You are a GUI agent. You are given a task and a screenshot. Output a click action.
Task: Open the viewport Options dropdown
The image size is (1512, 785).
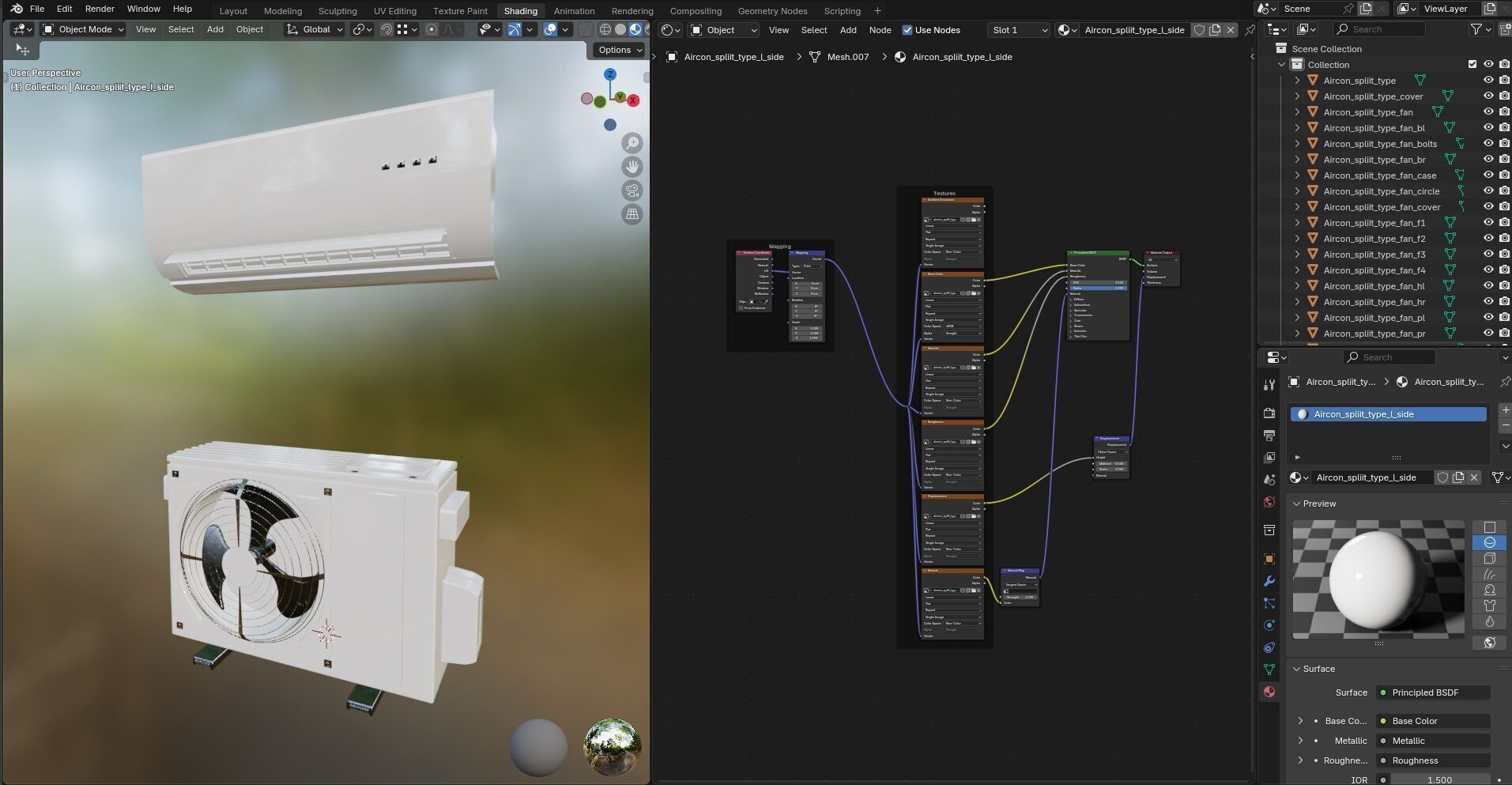[x=619, y=50]
